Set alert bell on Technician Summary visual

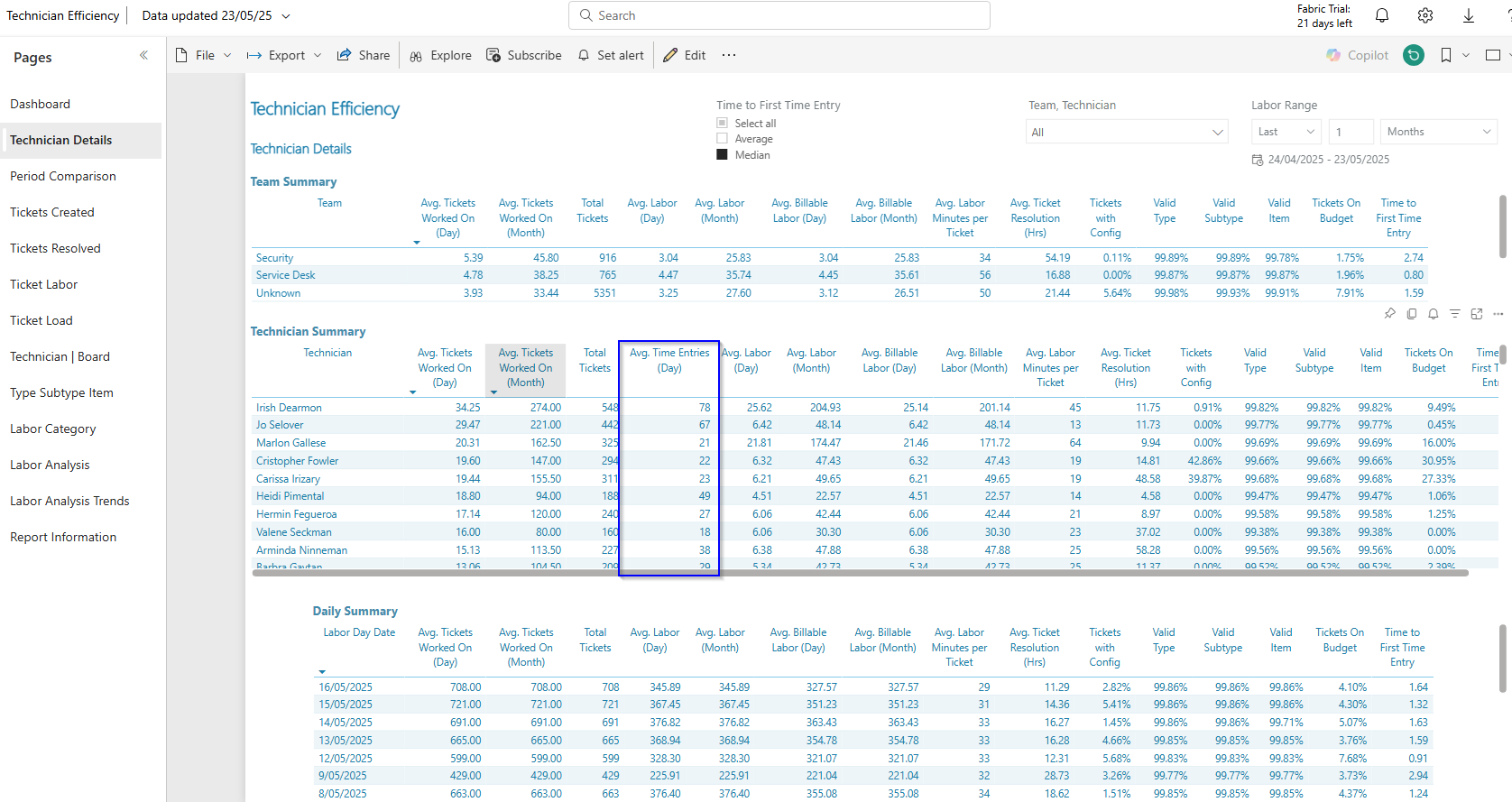(1434, 314)
